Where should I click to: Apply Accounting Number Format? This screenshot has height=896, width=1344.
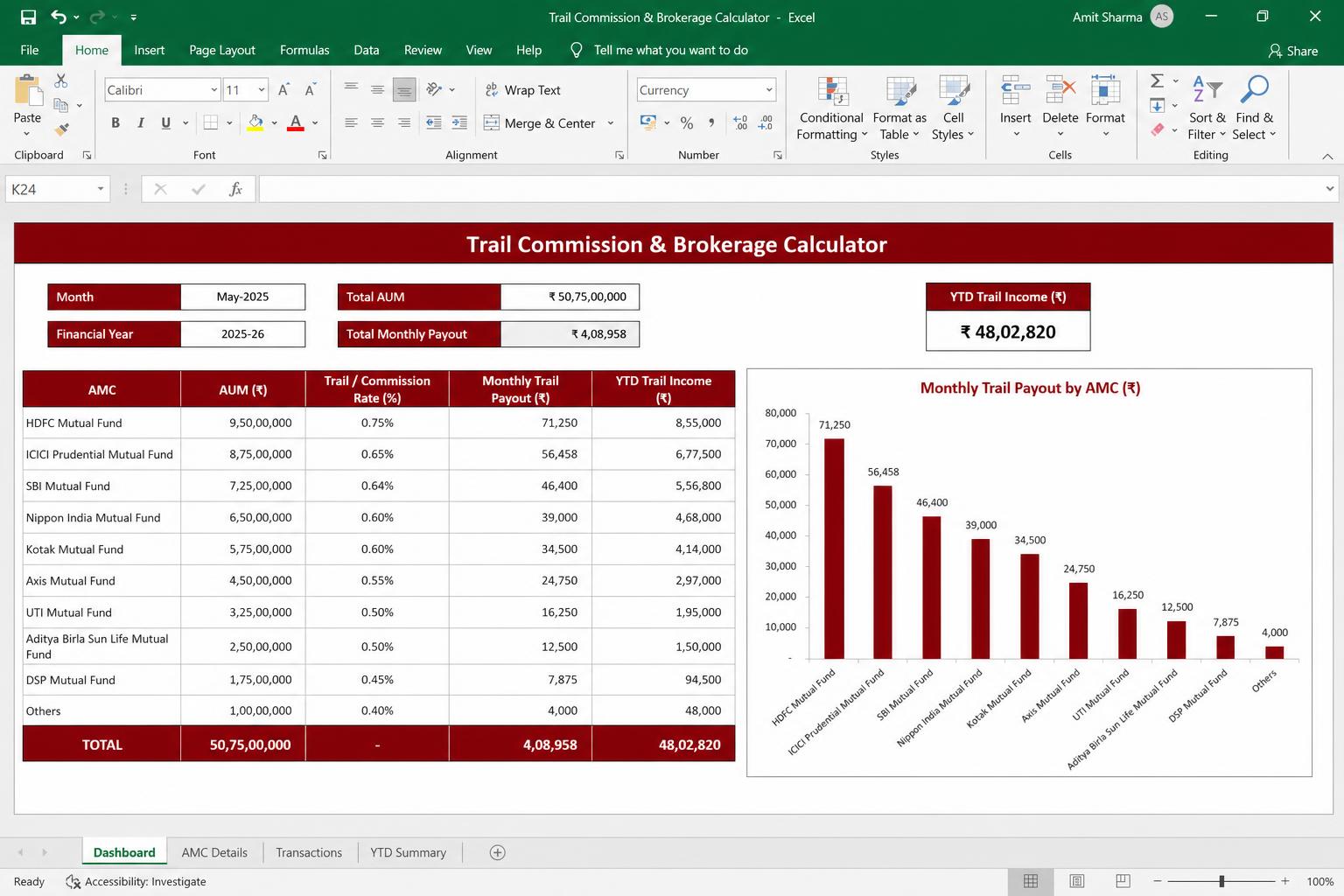click(x=648, y=123)
